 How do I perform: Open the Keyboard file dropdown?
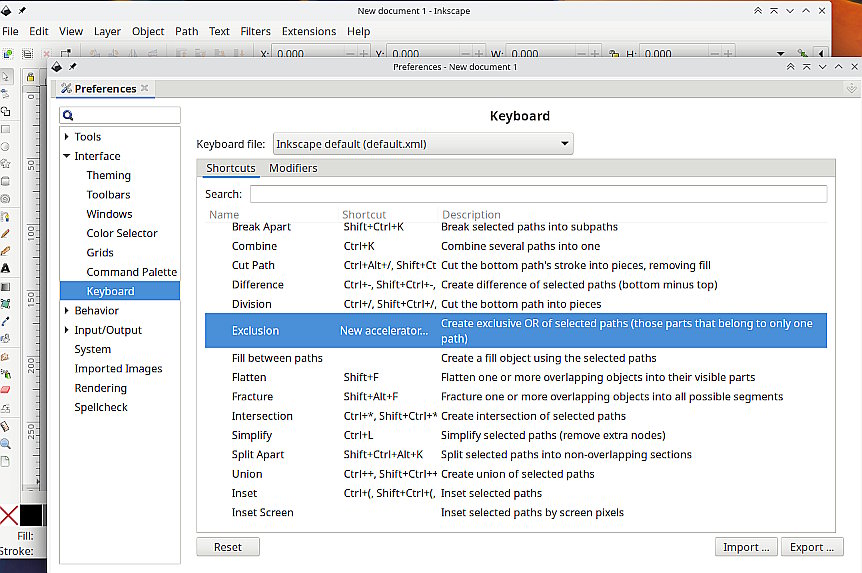pyautogui.click(x=423, y=144)
